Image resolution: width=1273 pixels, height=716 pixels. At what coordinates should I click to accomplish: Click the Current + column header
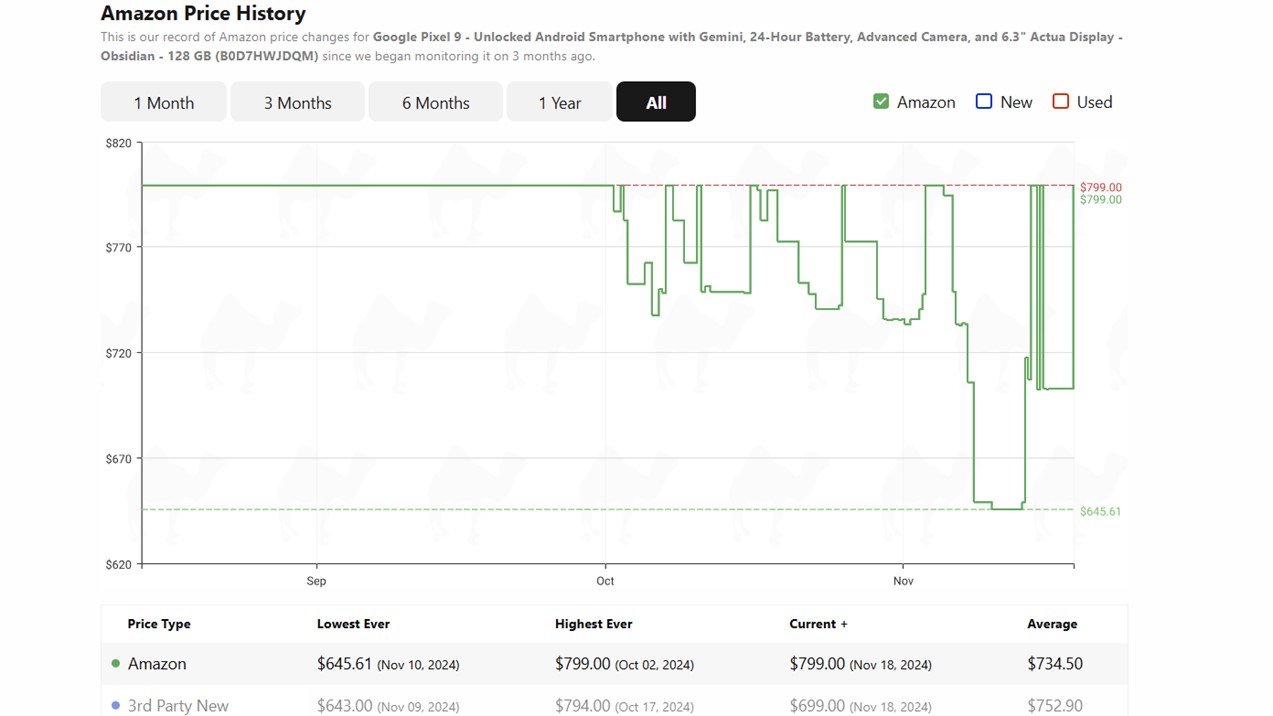818,624
